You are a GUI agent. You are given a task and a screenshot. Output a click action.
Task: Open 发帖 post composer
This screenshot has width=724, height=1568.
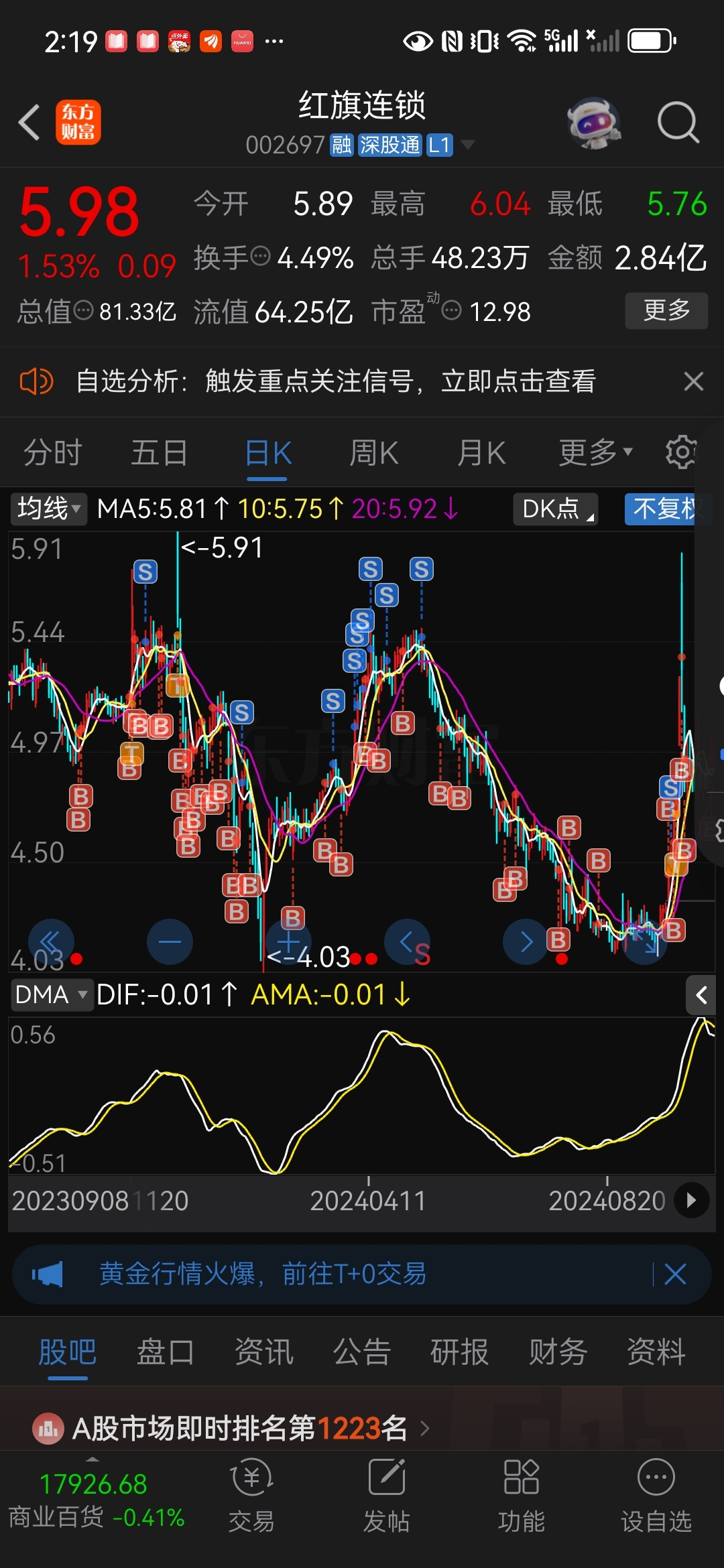pos(387,1496)
